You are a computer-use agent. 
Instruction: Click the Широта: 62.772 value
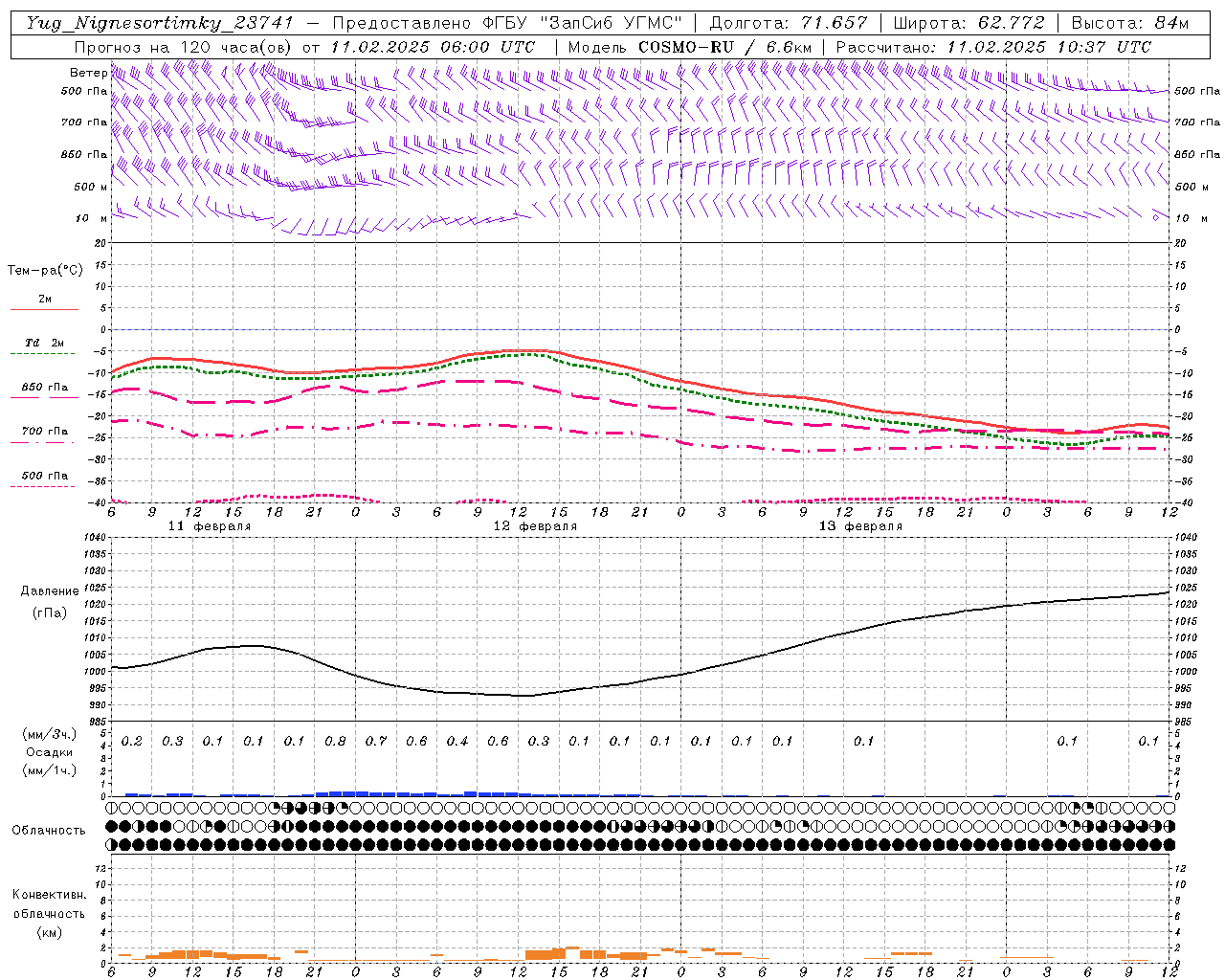click(969, 23)
